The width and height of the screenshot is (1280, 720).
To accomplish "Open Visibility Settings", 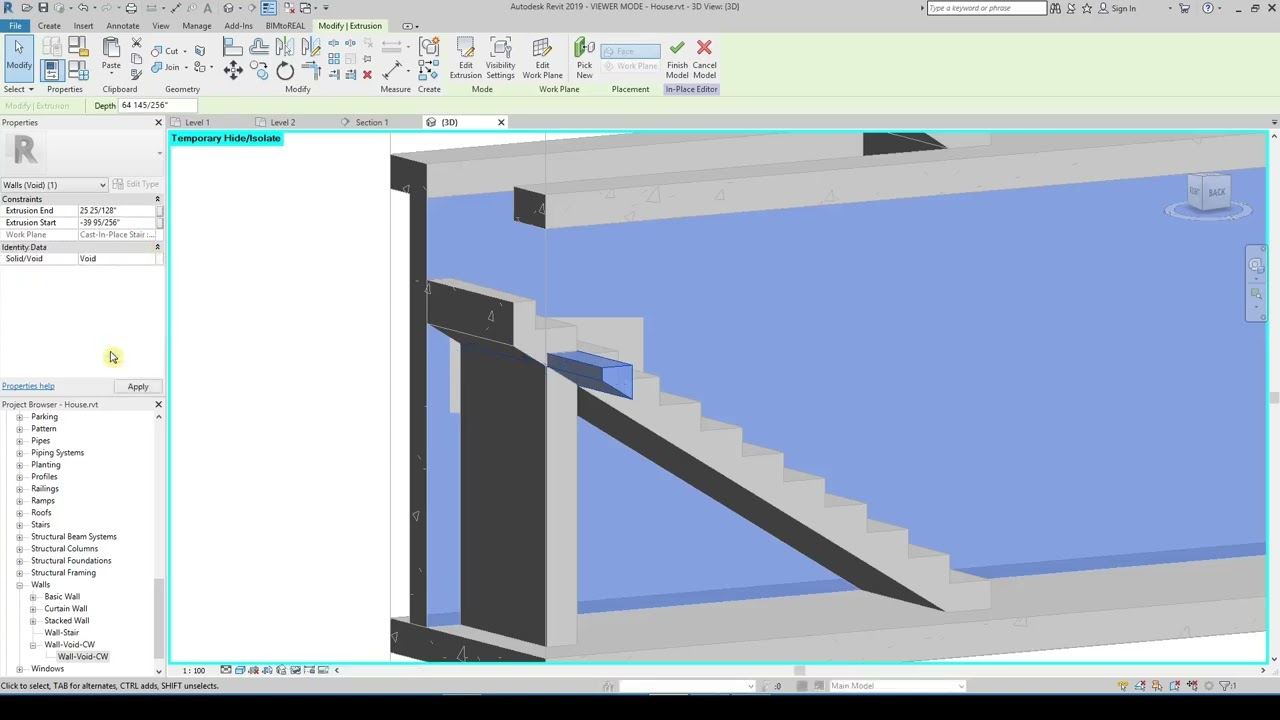I will 500,59.
